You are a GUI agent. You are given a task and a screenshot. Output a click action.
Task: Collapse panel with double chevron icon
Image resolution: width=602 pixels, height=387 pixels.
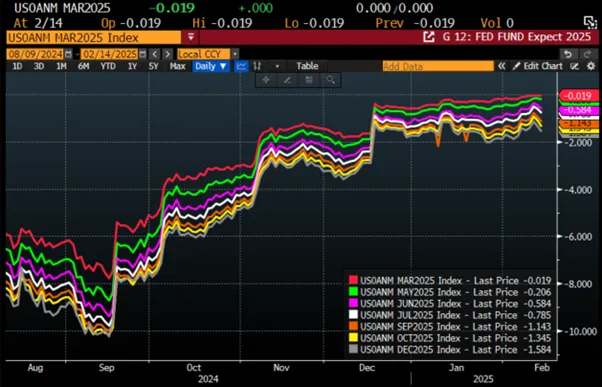(501, 66)
